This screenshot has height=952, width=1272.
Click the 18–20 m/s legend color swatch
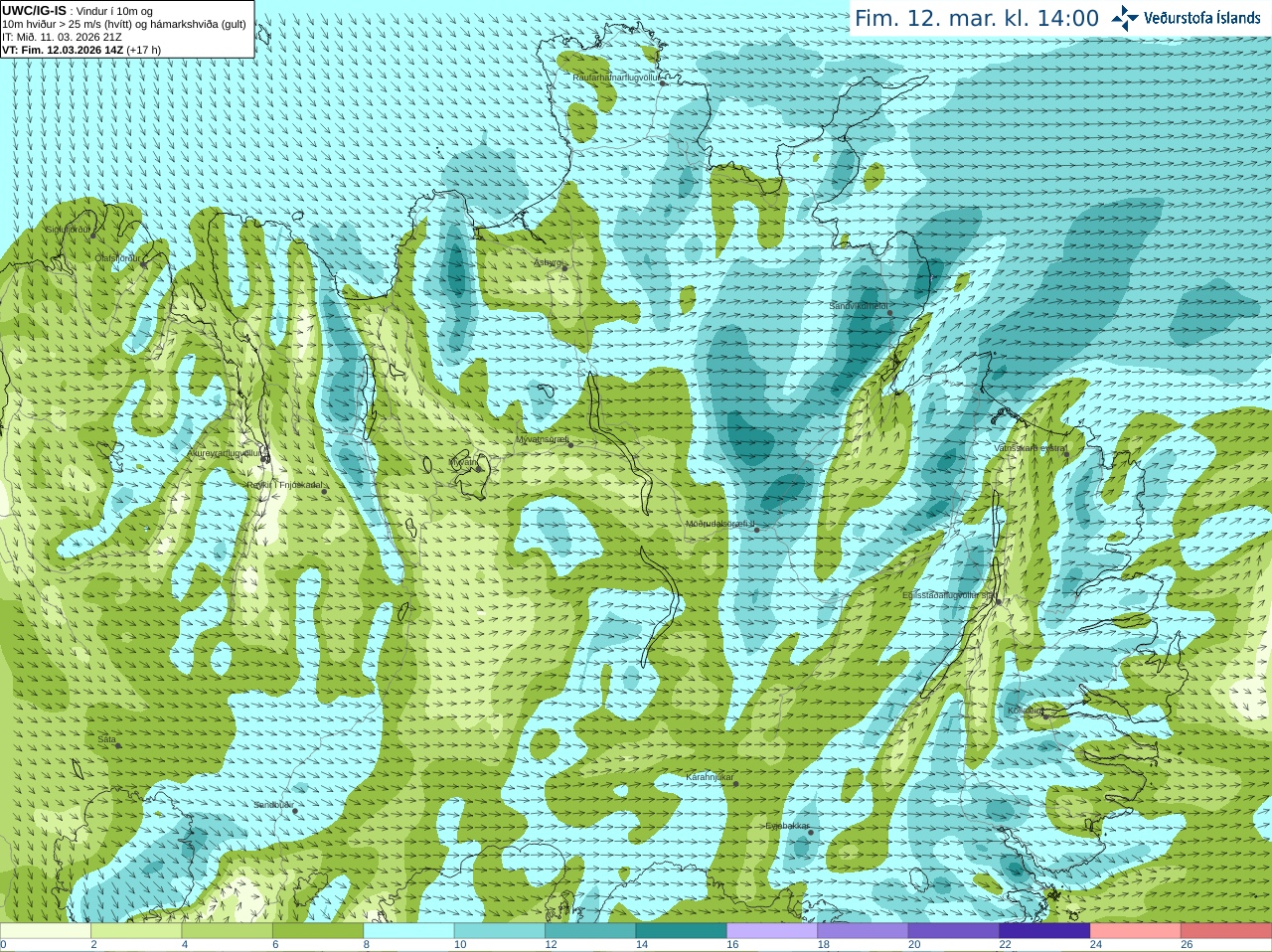[864, 931]
